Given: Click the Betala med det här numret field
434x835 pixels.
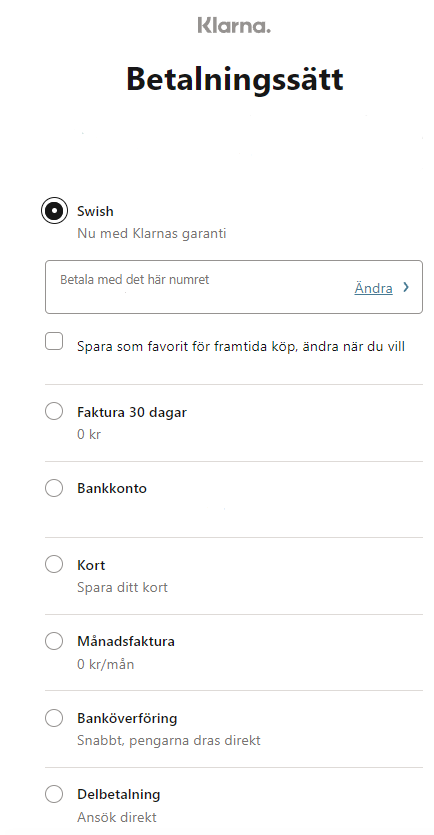Looking at the screenshot, I should [234, 287].
